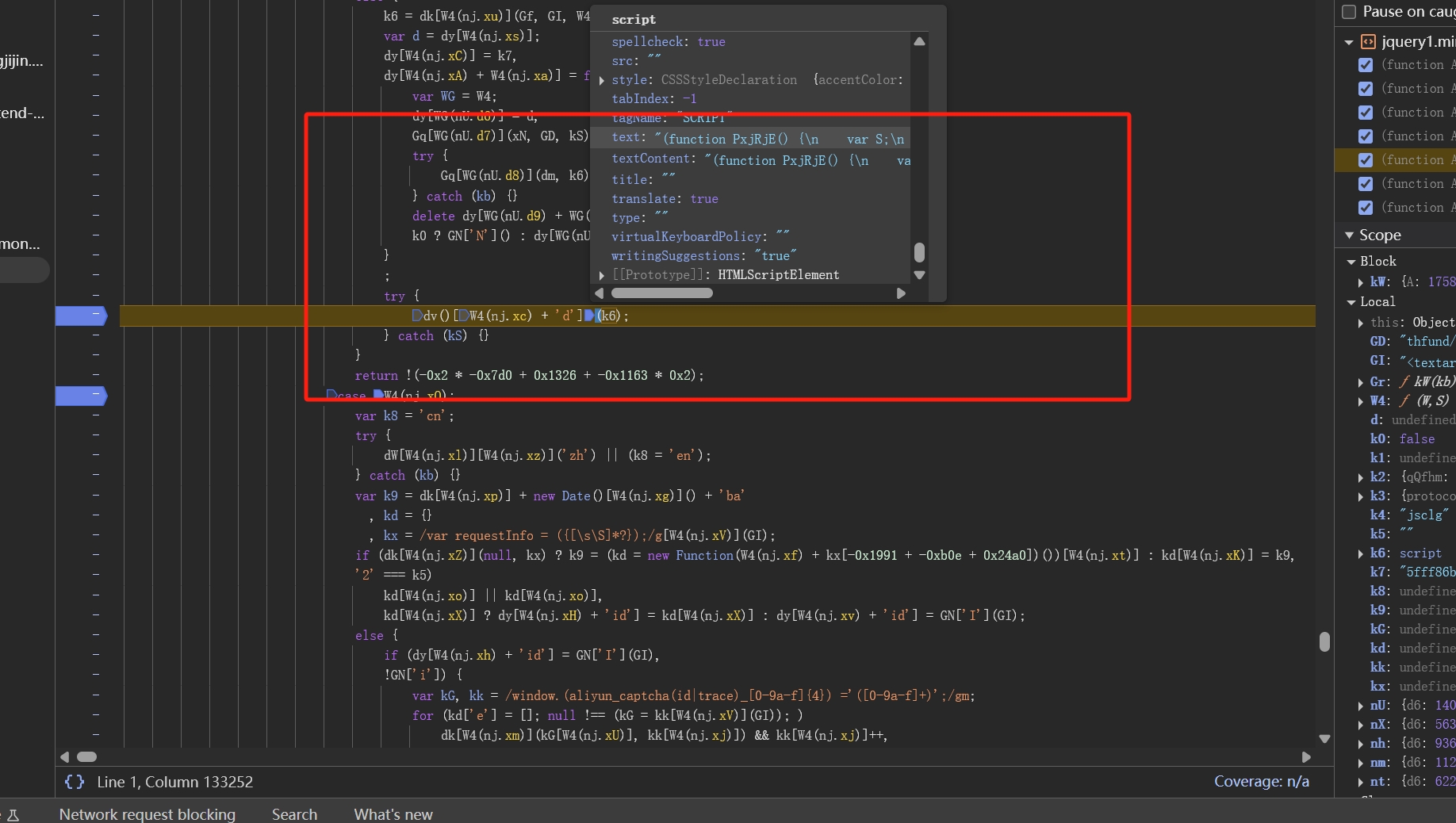Viewport: 1456px width, 823px height.
Task: Select the textContent property row in tooltip
Action: (752, 159)
